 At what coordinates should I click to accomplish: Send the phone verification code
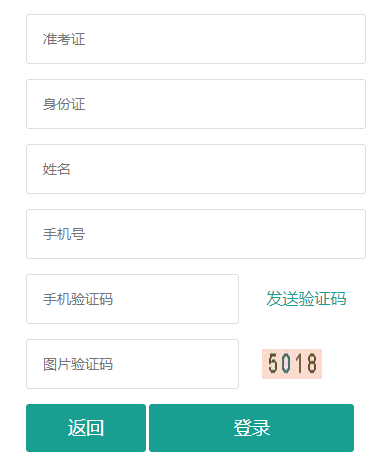(306, 299)
